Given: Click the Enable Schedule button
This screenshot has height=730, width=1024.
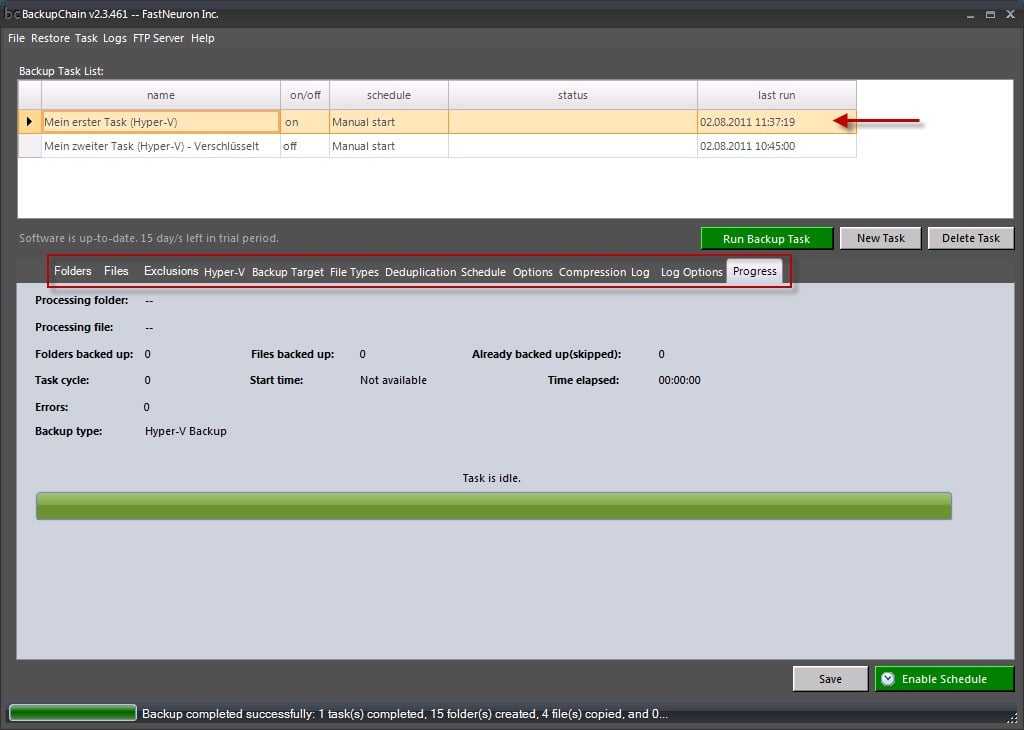Looking at the screenshot, I should pyautogui.click(x=944, y=679).
